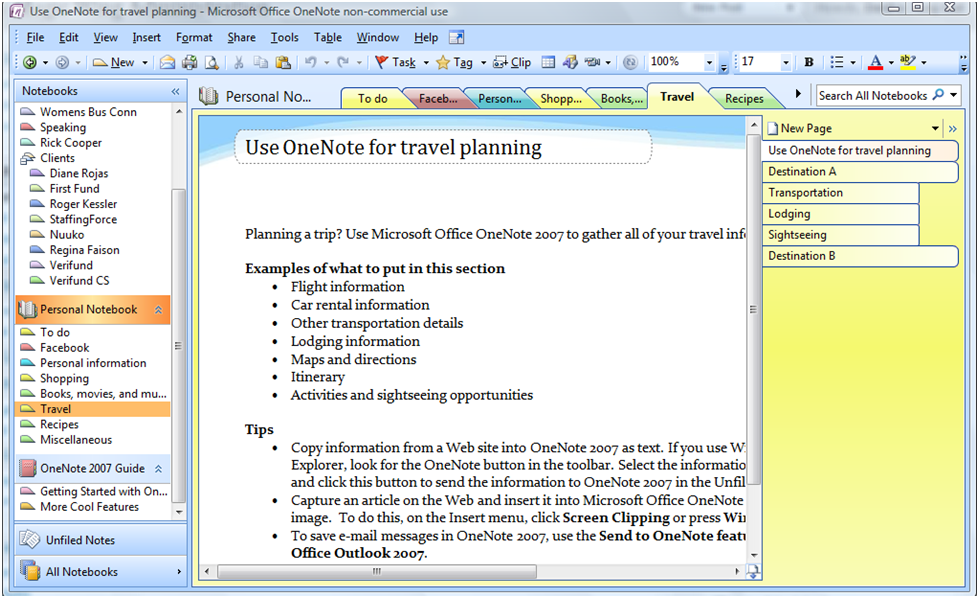Viewport: 979px width, 598px height.
Task: Click the Forward navigation arrow icon
Action: (62, 62)
